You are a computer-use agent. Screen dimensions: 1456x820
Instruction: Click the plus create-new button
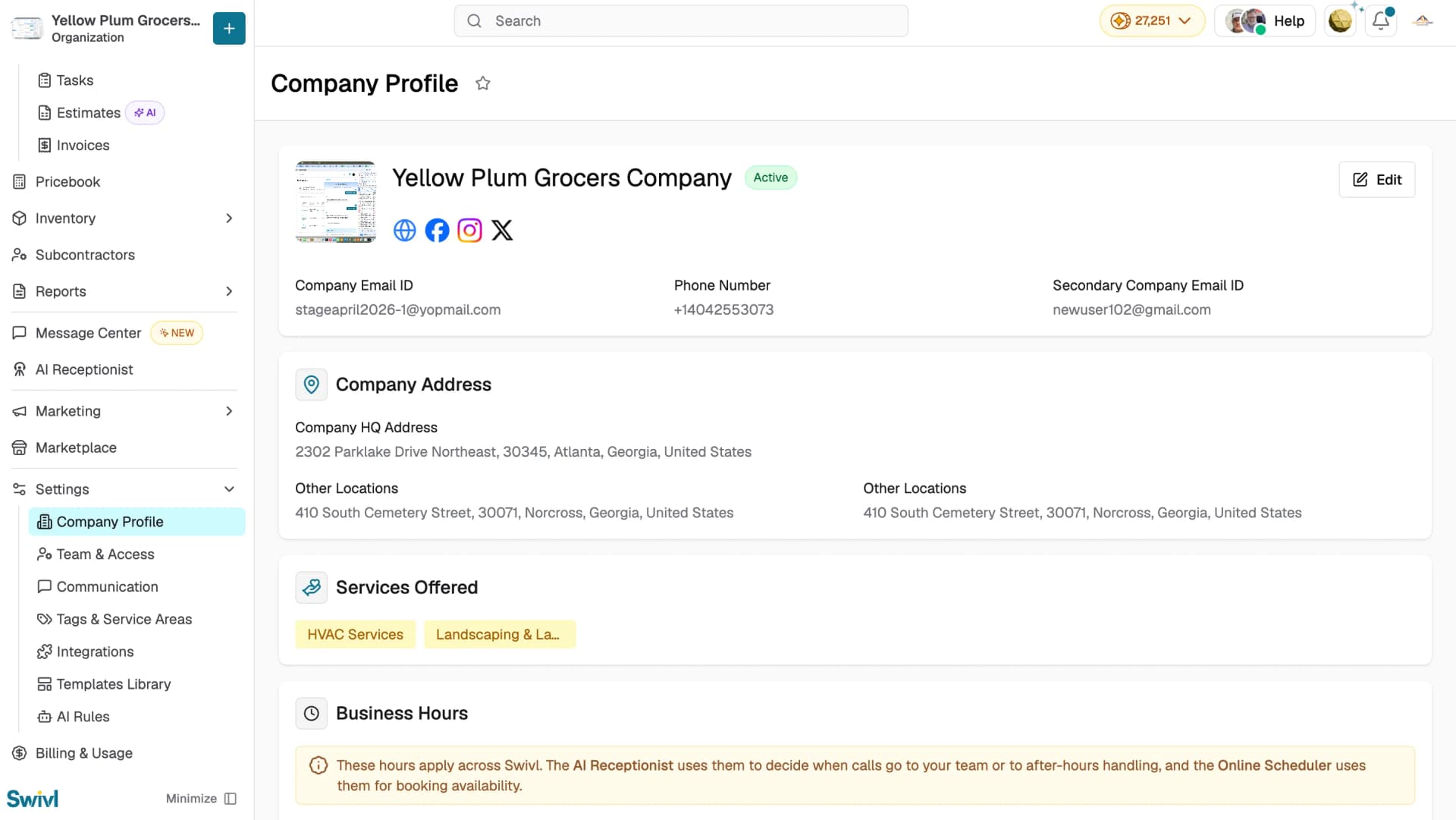pyautogui.click(x=229, y=28)
